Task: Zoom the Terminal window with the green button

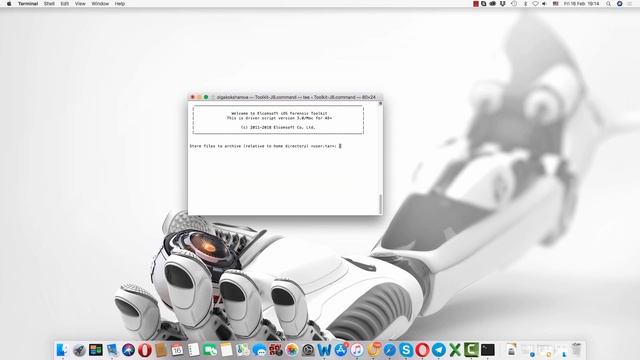Action: point(206,97)
